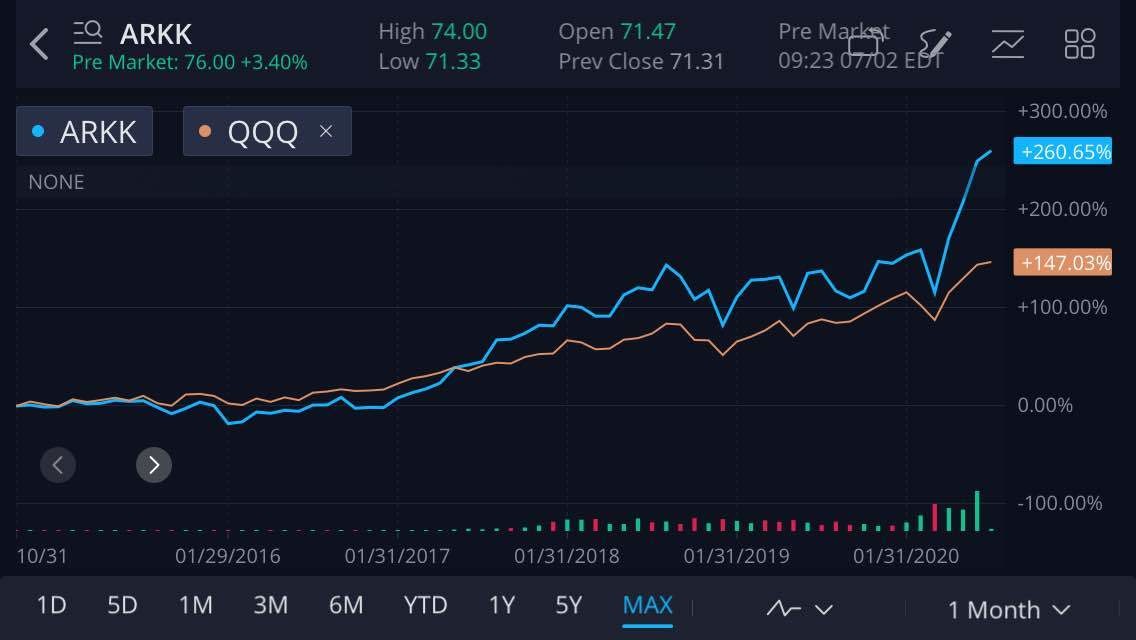The height and width of the screenshot is (640, 1136).
Task: Toggle the ARKK series chip
Action: 85,131
